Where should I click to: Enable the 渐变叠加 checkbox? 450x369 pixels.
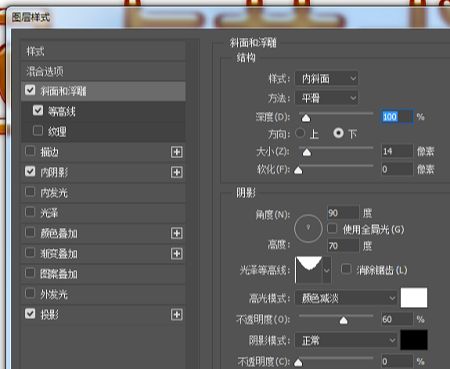(x=30, y=253)
